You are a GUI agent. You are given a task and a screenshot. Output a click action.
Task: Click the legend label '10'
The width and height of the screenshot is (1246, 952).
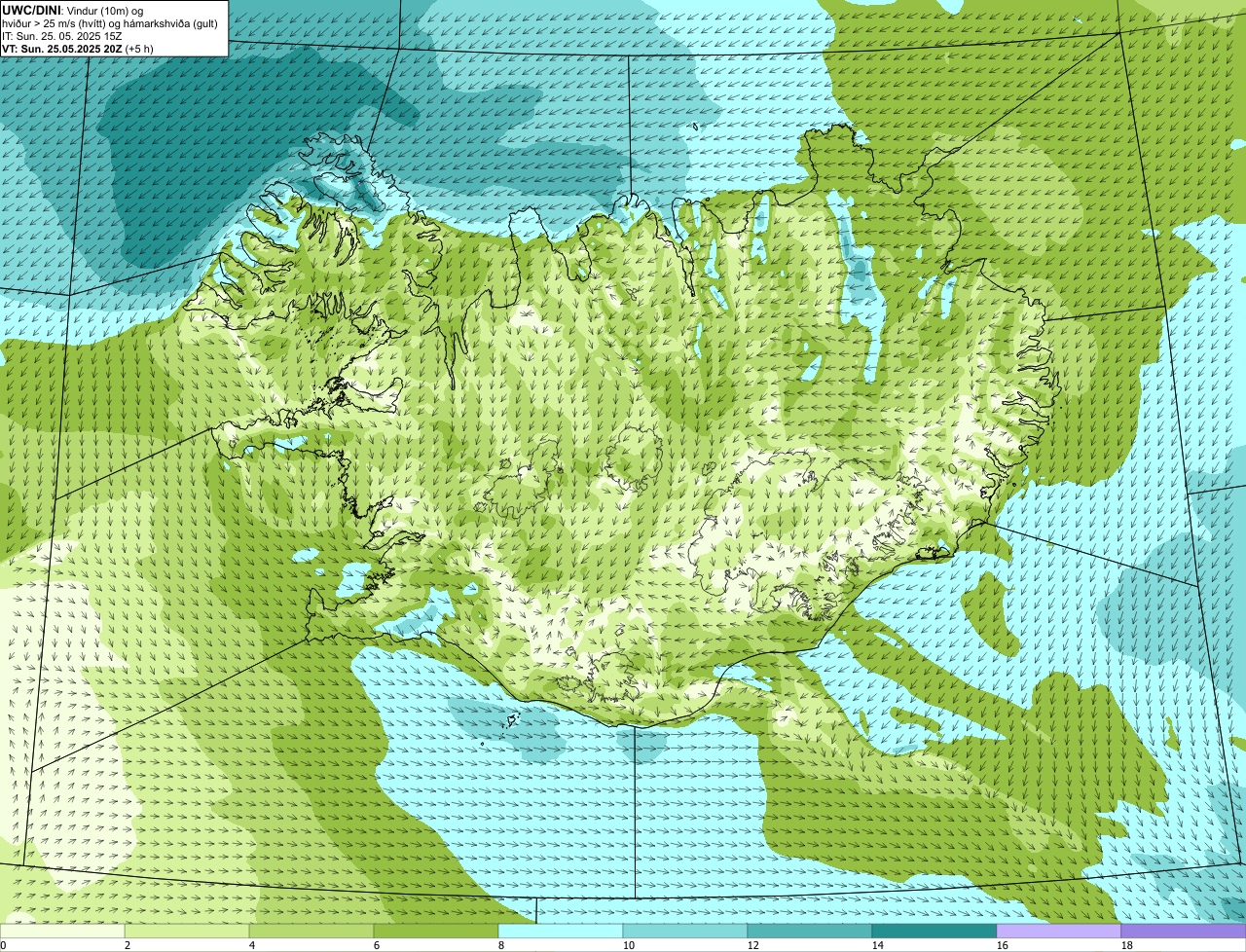[x=629, y=945]
